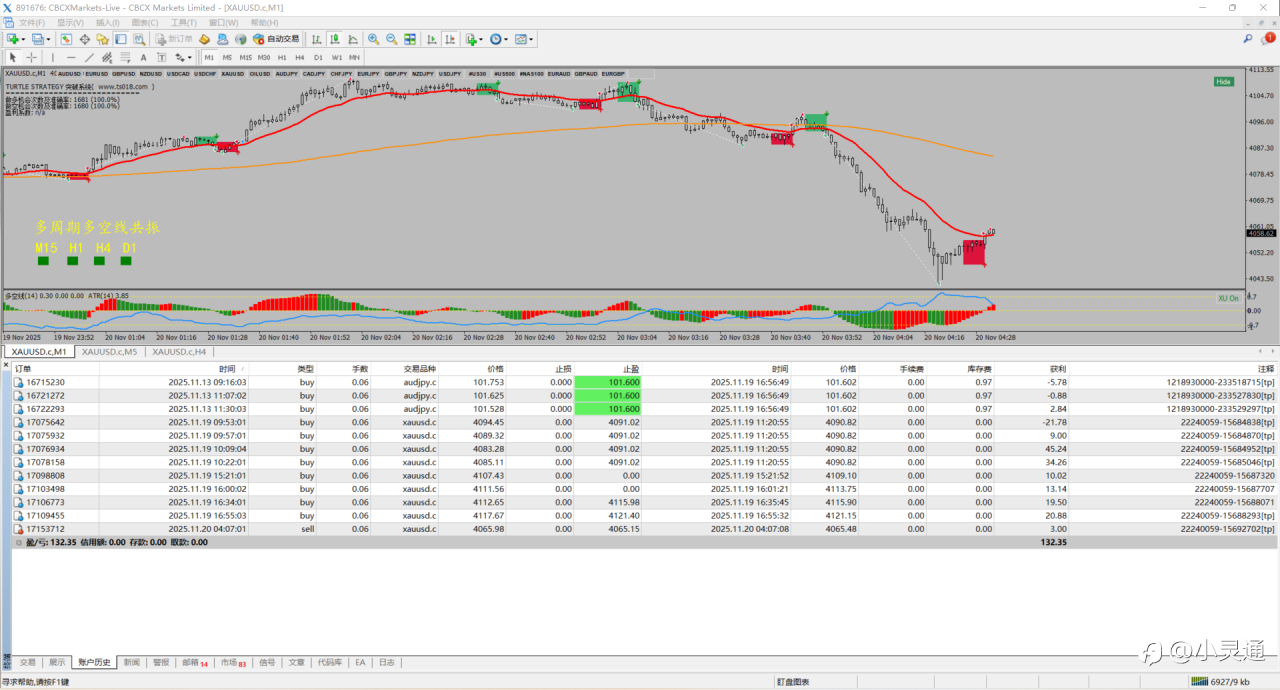1280x690 pixels.
Task: Select the text A tool
Action: point(143,57)
